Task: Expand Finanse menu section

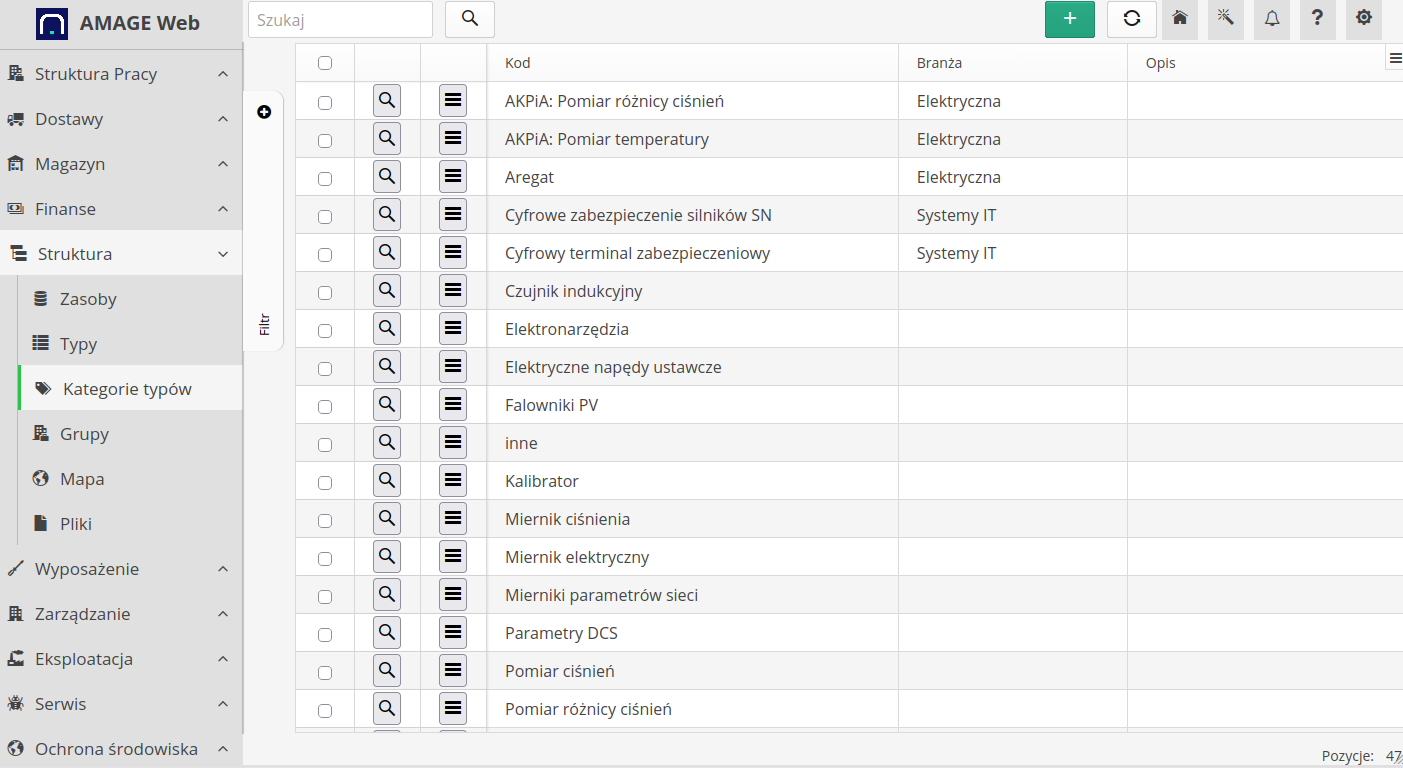Action: click(121, 209)
